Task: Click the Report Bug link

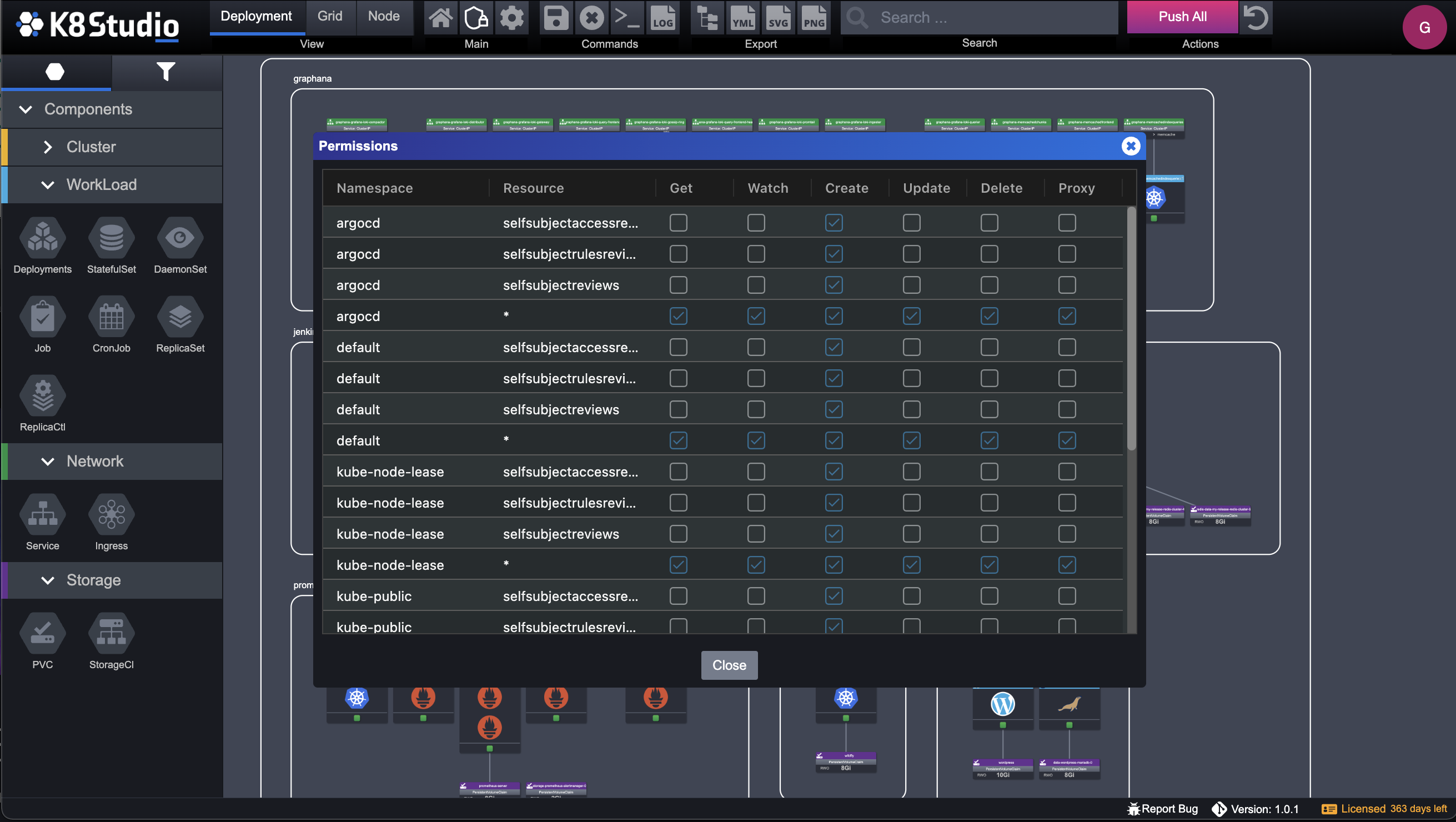Action: (x=1163, y=809)
